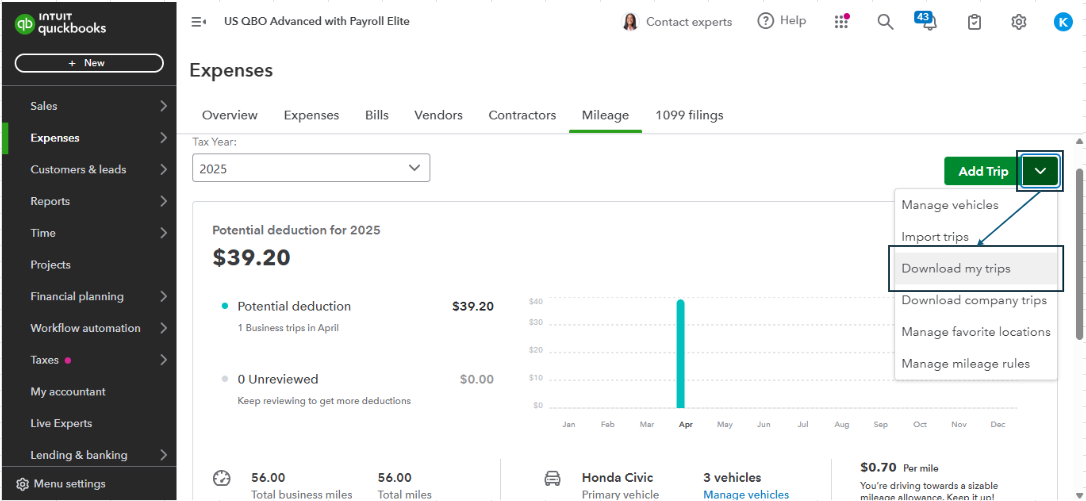The image size is (1086, 501).
Task: Open the K user profile avatar
Action: [1062, 21]
